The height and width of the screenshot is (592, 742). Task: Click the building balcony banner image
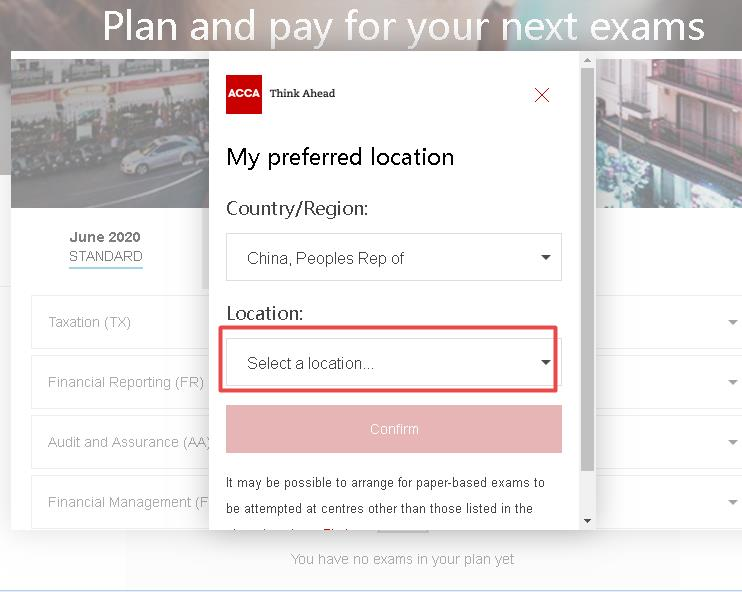(669, 133)
